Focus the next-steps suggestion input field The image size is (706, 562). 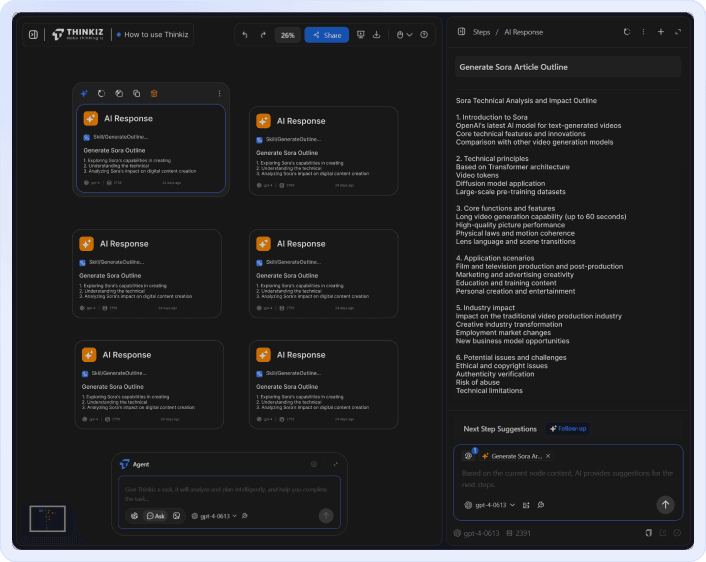567,479
